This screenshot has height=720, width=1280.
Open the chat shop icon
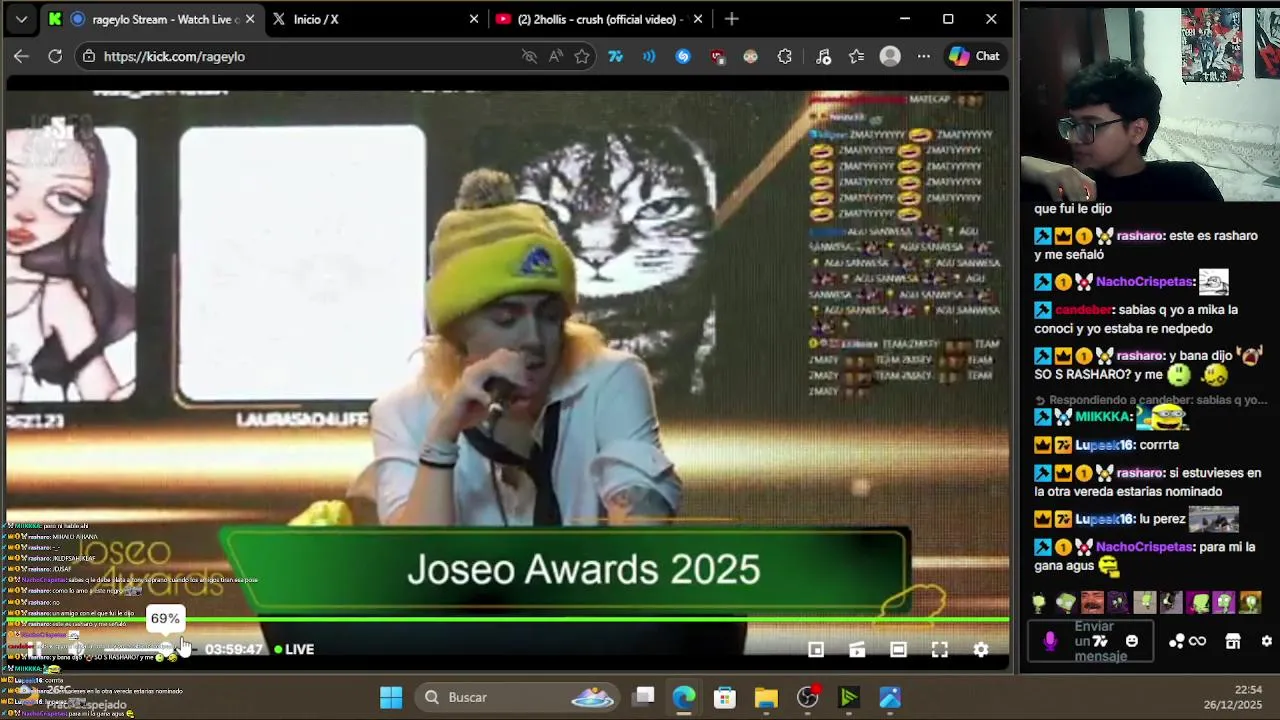click(x=1233, y=641)
